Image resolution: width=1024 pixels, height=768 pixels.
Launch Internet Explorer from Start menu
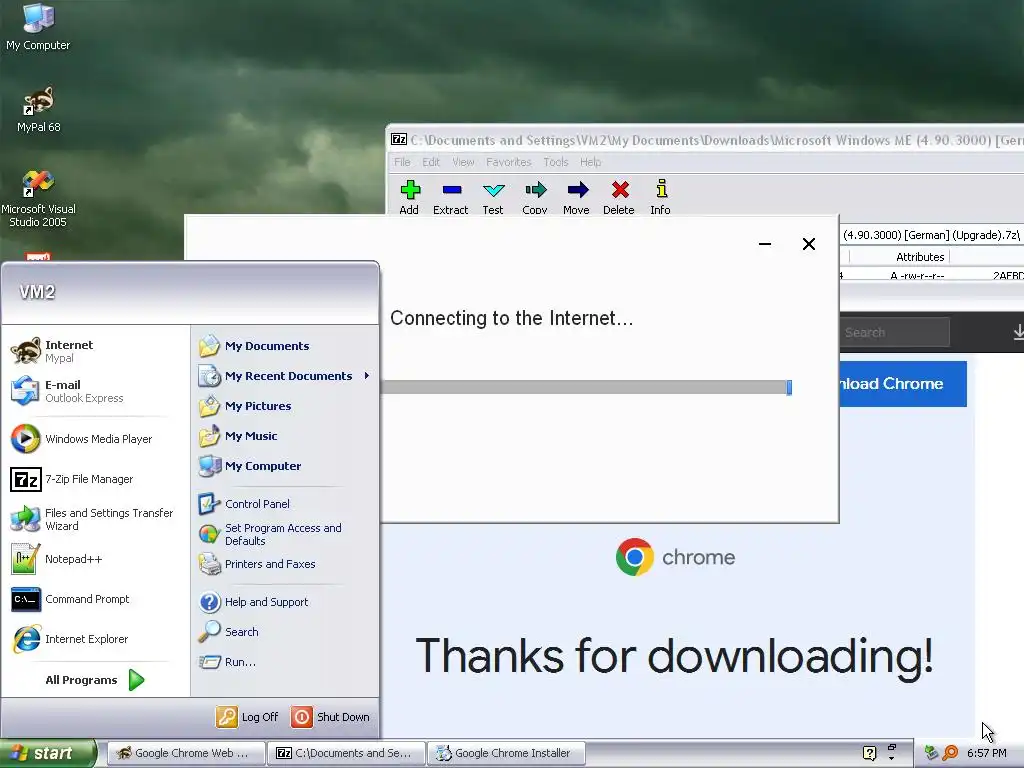pos(95,639)
